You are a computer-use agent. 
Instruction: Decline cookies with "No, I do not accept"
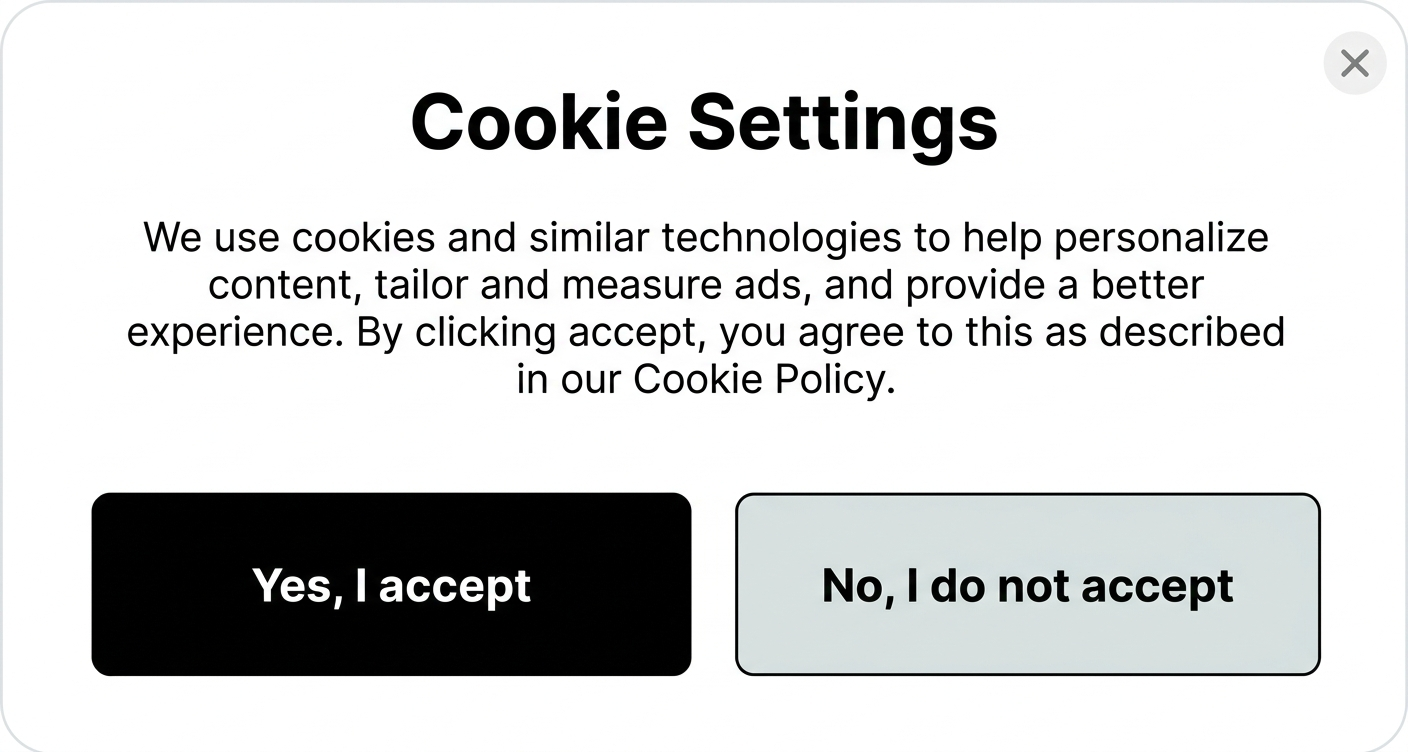coord(1027,584)
